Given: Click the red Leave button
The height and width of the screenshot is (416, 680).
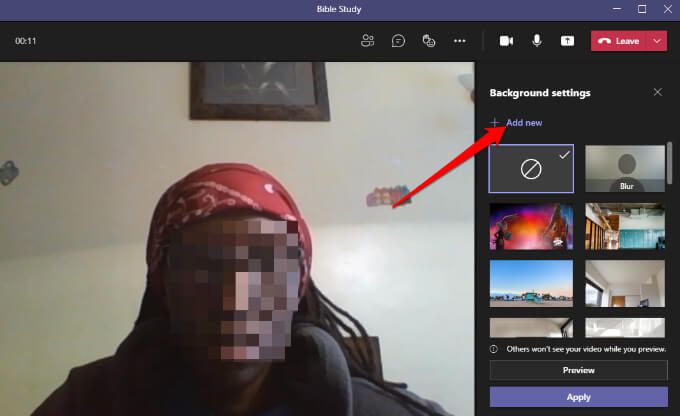Looking at the screenshot, I should (619, 41).
